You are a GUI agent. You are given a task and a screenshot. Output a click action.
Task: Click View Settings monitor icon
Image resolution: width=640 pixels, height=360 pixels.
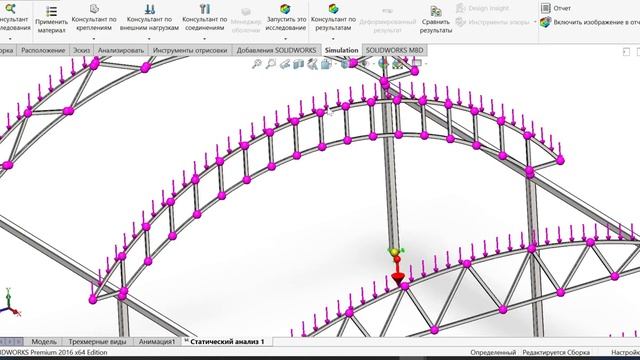click(x=416, y=63)
